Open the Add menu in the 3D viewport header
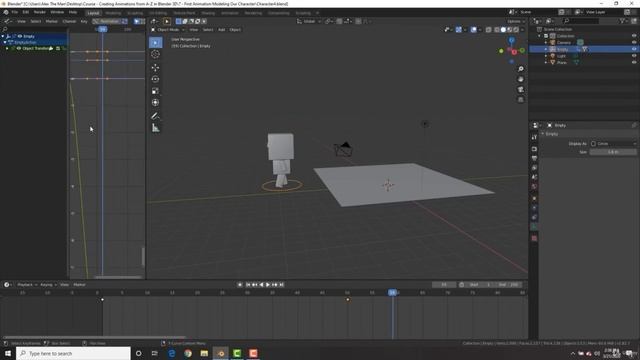The width and height of the screenshot is (640, 360). point(222,30)
